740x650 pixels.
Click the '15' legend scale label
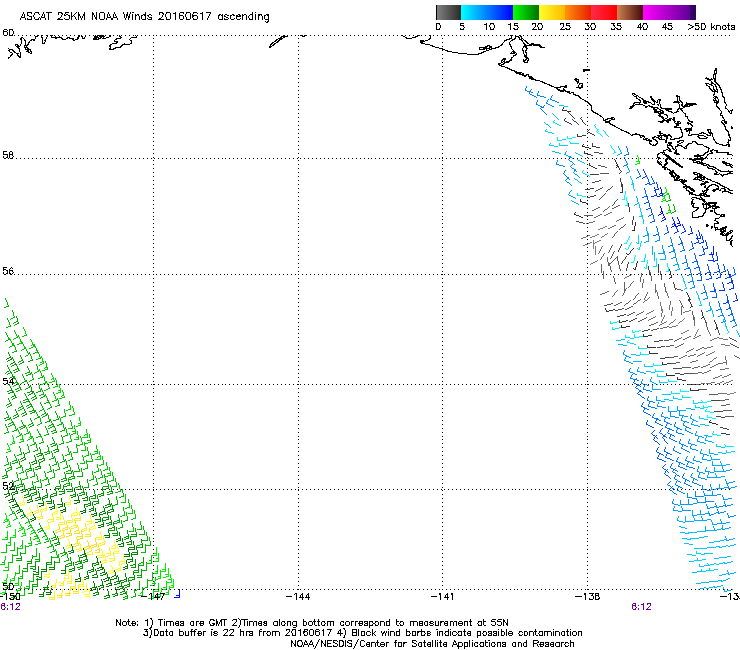point(513,27)
